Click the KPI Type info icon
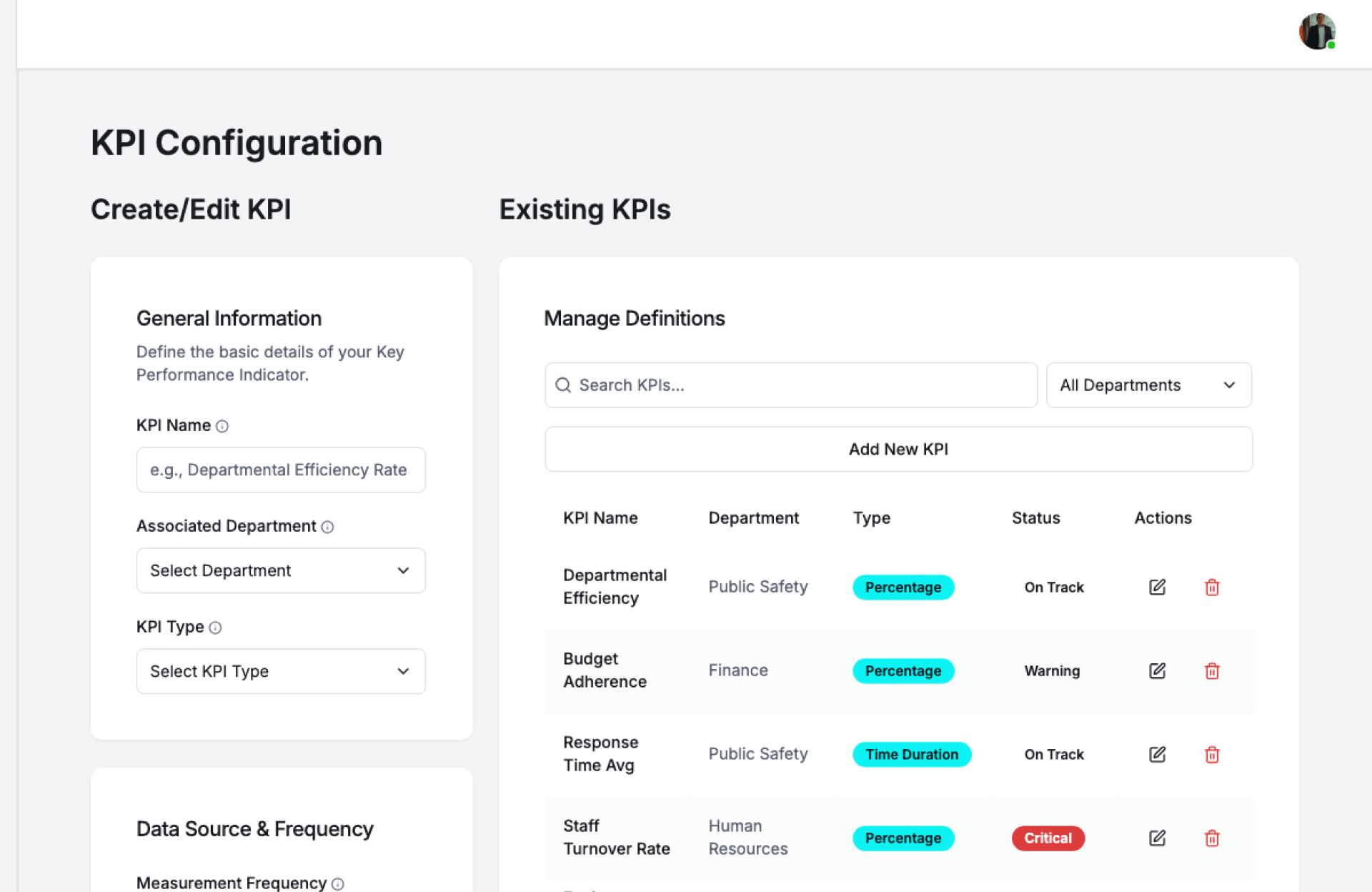This screenshot has width=1372, height=892. pos(215,628)
